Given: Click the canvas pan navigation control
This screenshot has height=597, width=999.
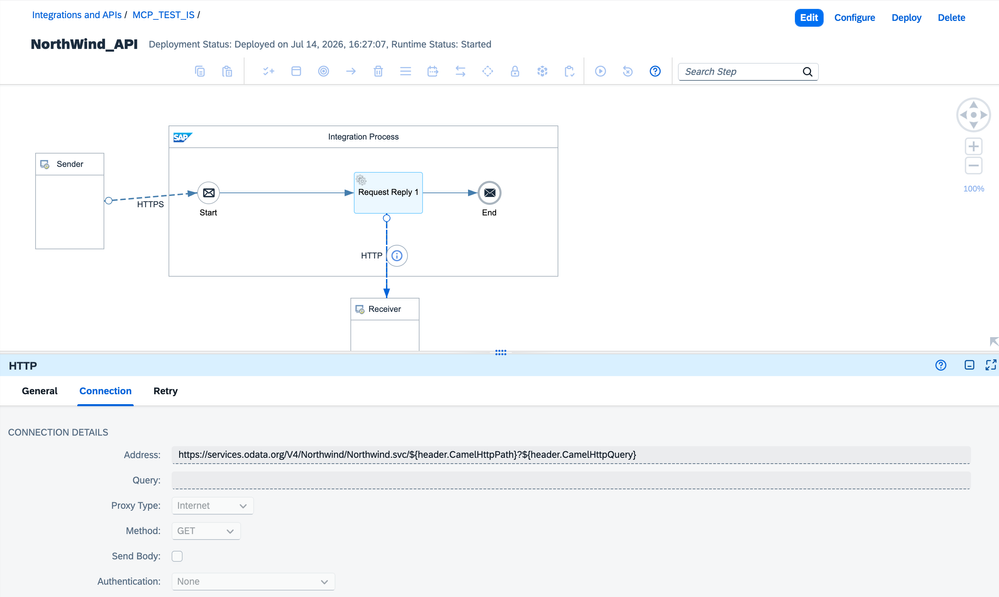Looking at the screenshot, I should pyautogui.click(x=974, y=115).
